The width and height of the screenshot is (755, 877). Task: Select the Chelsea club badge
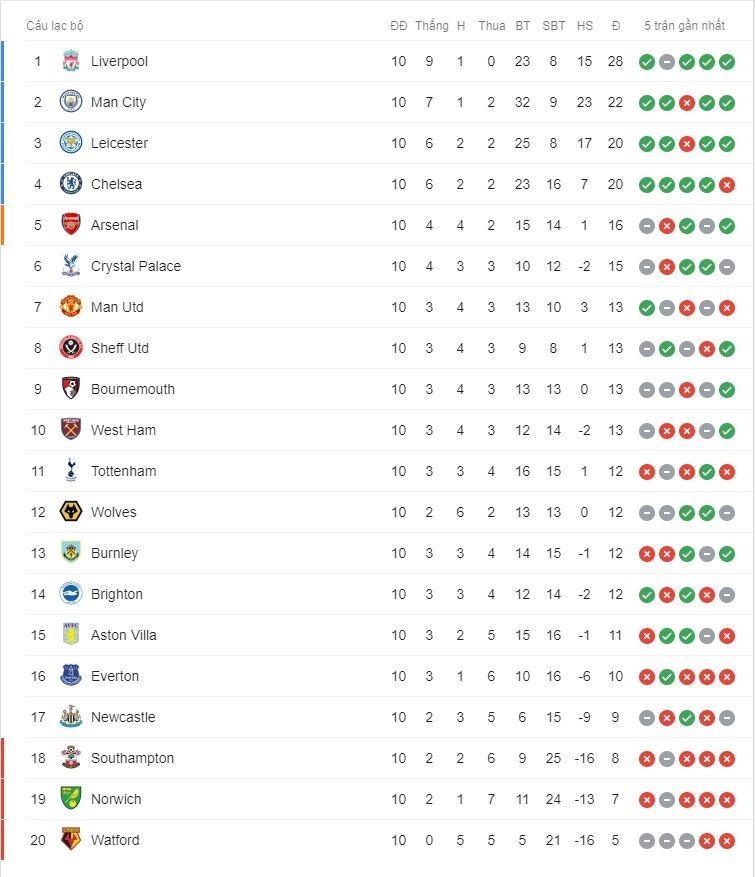pyautogui.click(x=70, y=183)
